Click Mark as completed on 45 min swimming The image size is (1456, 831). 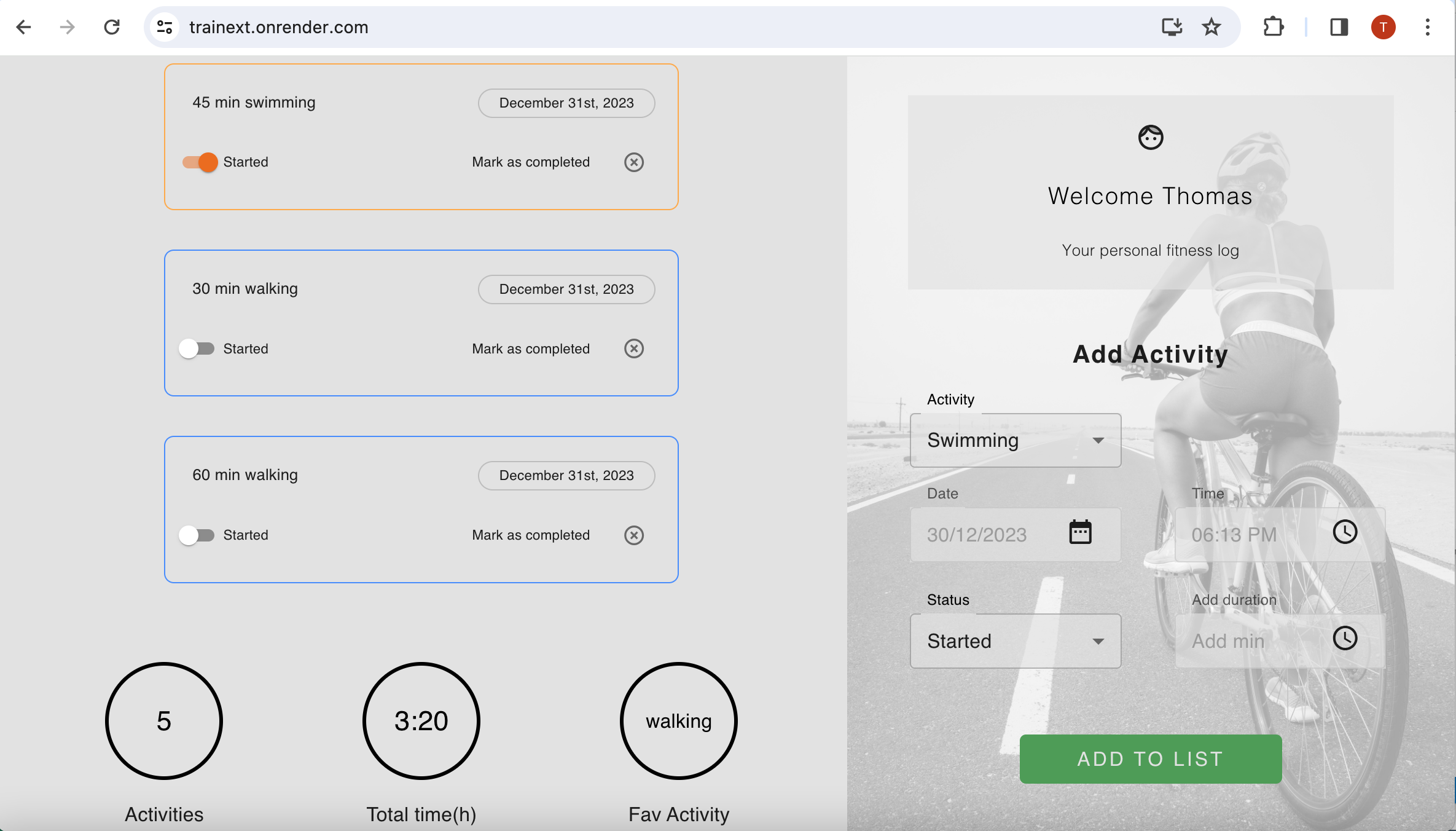coord(530,161)
